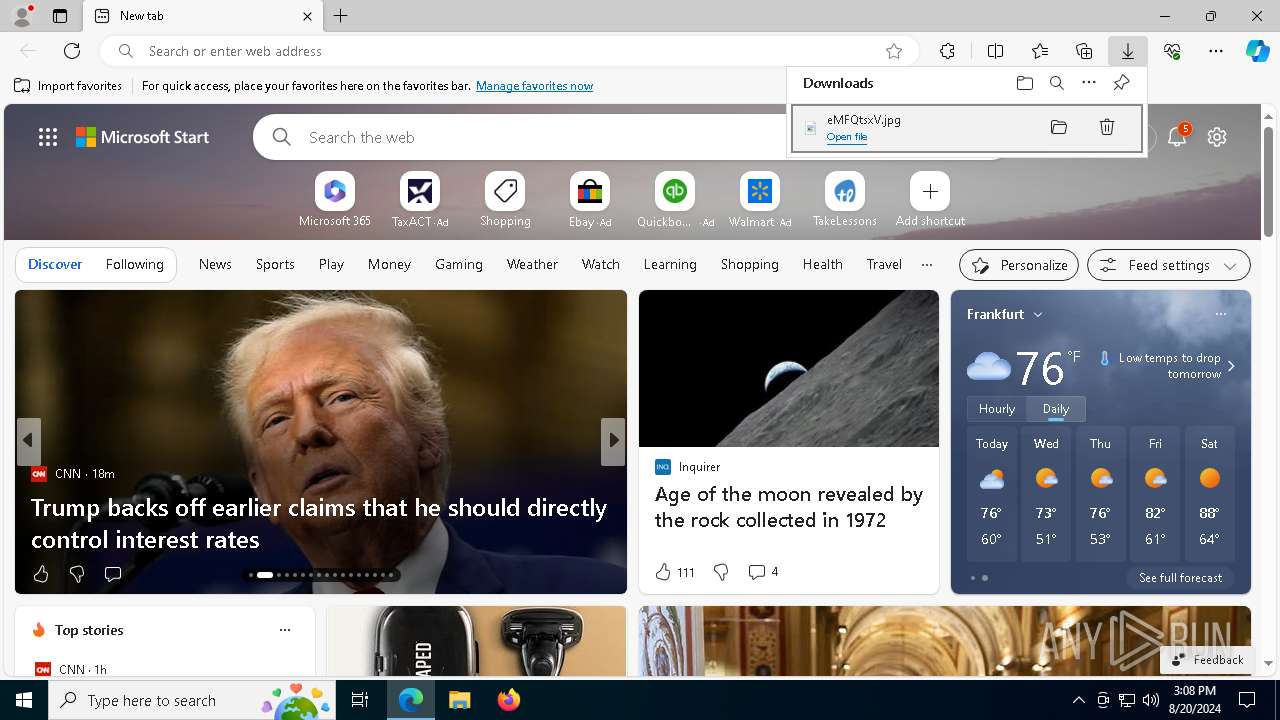Click the Microsoft Start logo
The height and width of the screenshot is (720, 1280).
[x=142, y=137]
